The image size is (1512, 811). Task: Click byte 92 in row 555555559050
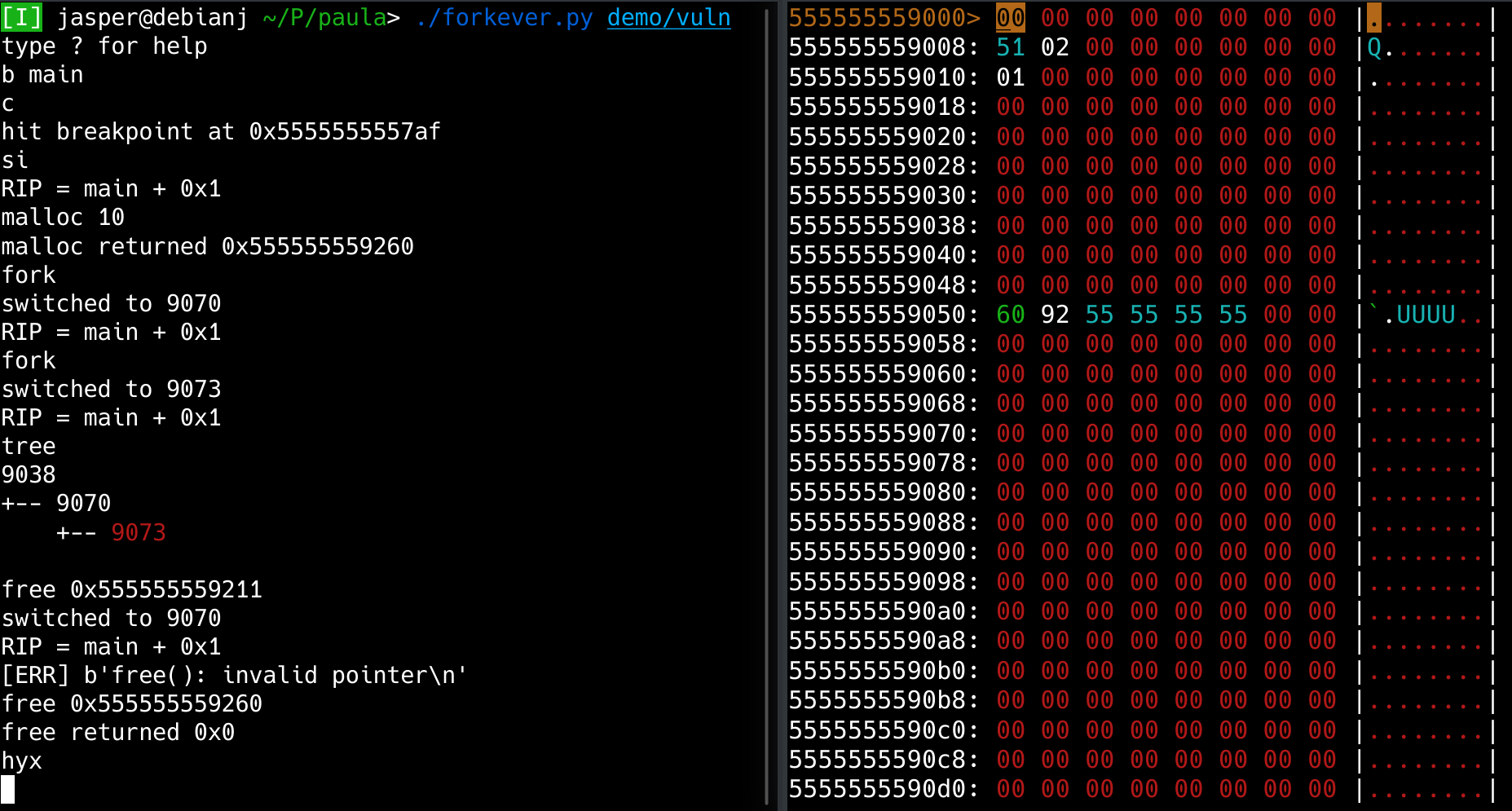(x=1055, y=315)
